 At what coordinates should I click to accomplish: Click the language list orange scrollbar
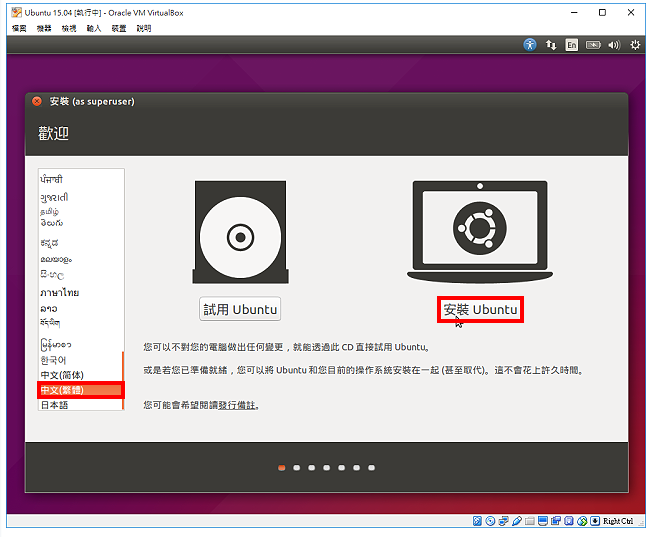pyautogui.click(x=123, y=380)
